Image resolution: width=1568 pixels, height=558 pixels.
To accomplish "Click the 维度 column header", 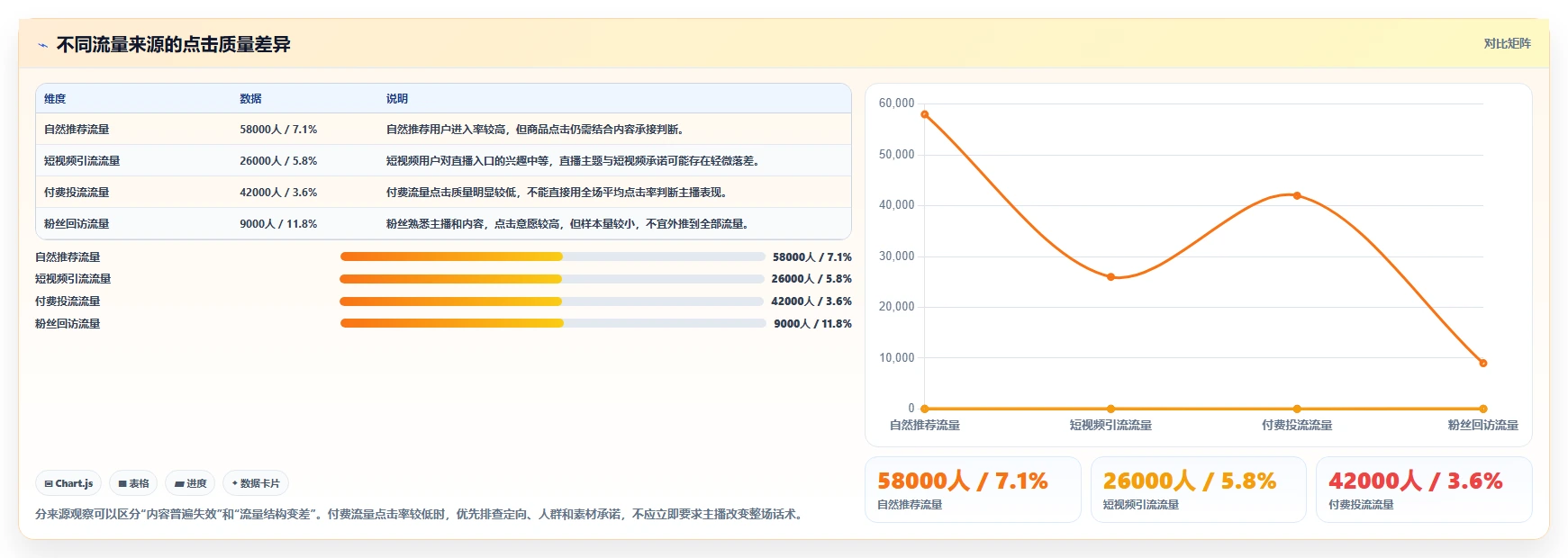I will pyautogui.click(x=55, y=99).
